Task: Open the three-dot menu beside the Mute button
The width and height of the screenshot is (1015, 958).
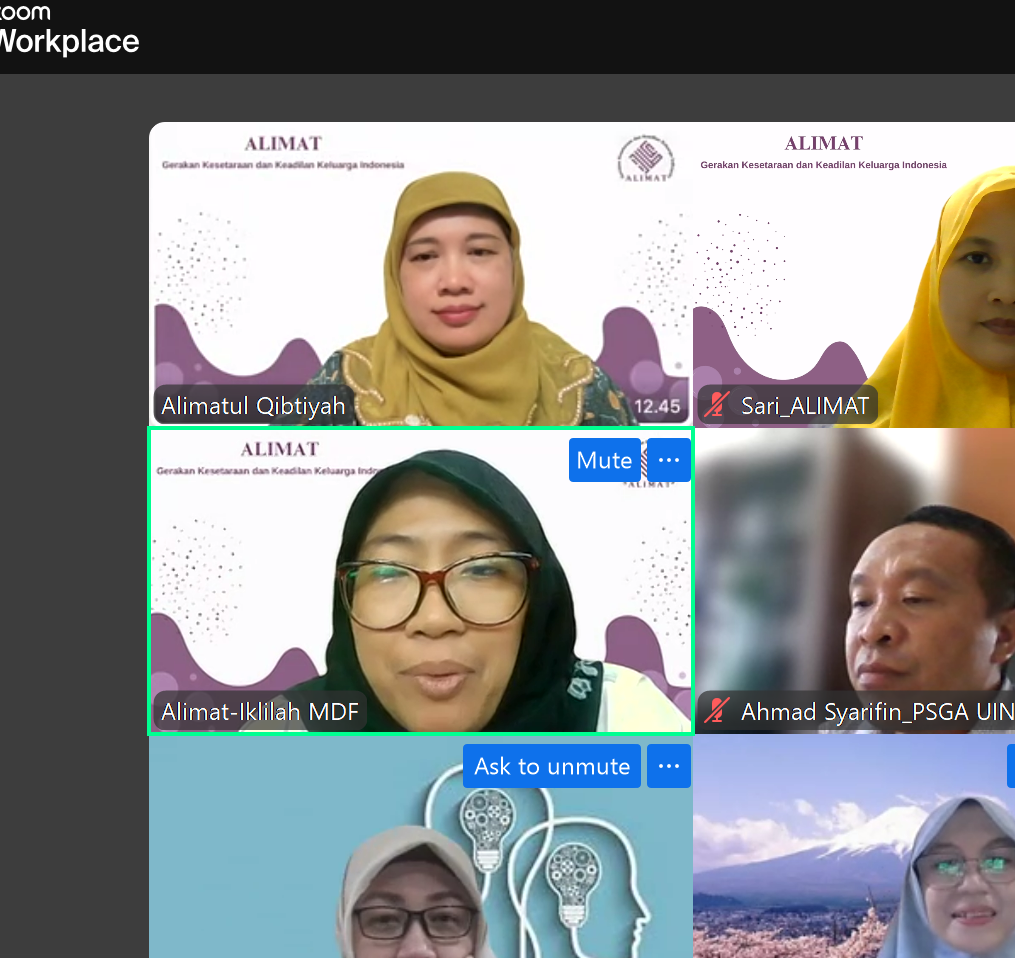Action: (669, 460)
